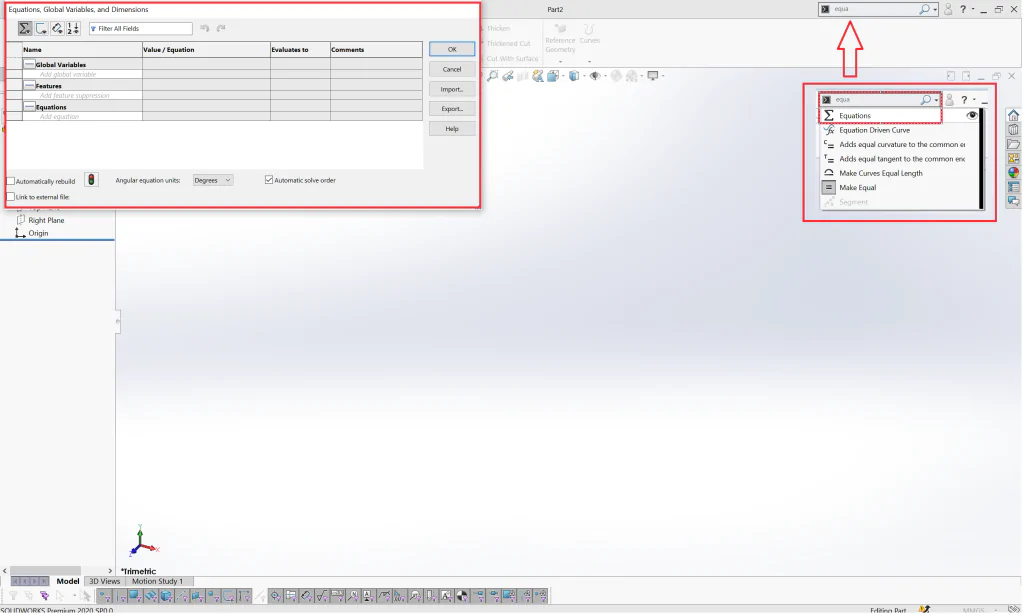This screenshot has width=1024, height=615.
Task: Open Custom Properties icon in task pane
Action: coord(1014,187)
